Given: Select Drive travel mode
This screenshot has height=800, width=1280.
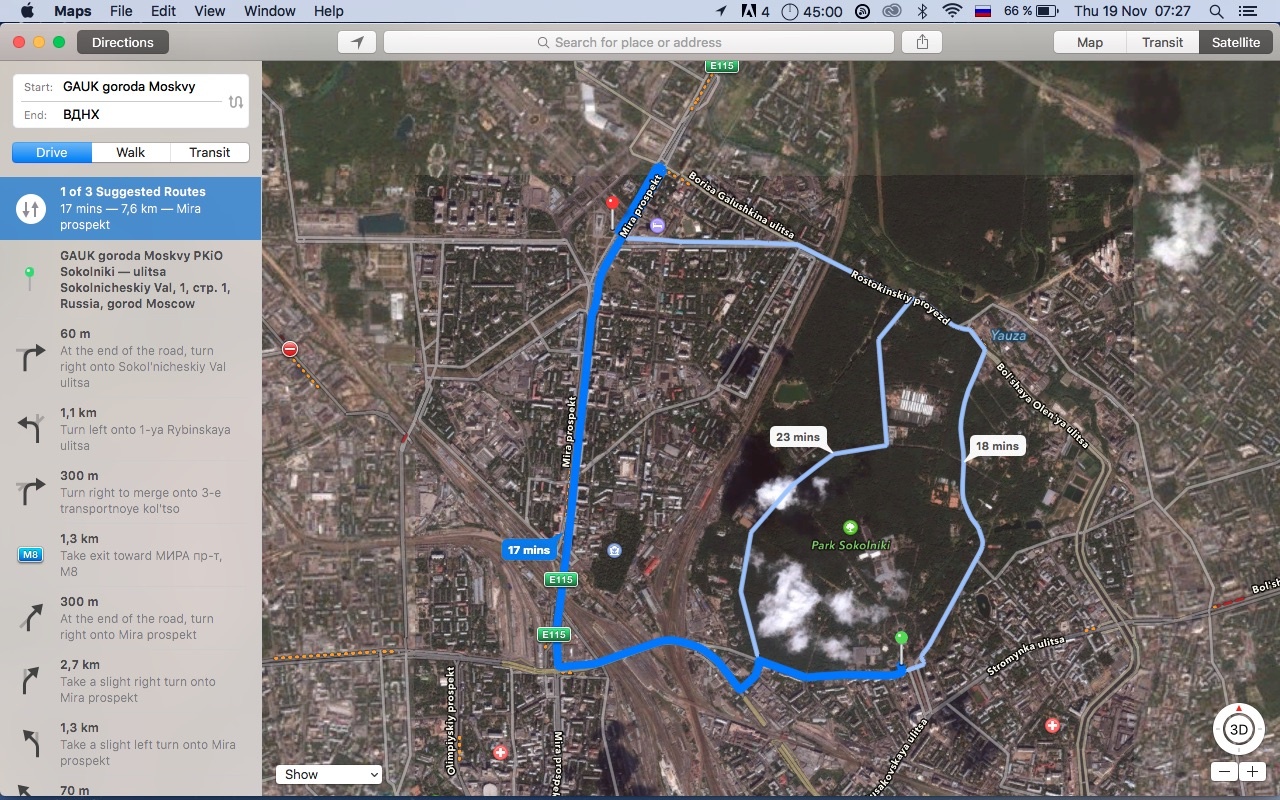Looking at the screenshot, I should [52, 152].
